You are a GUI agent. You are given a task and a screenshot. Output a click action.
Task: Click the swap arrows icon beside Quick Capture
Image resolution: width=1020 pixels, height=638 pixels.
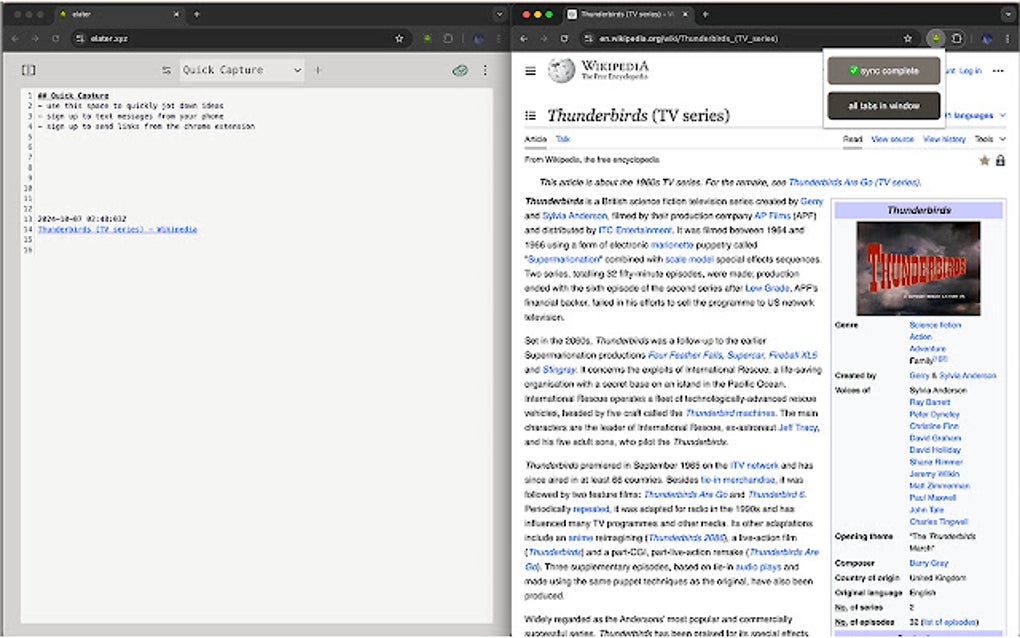tap(167, 70)
